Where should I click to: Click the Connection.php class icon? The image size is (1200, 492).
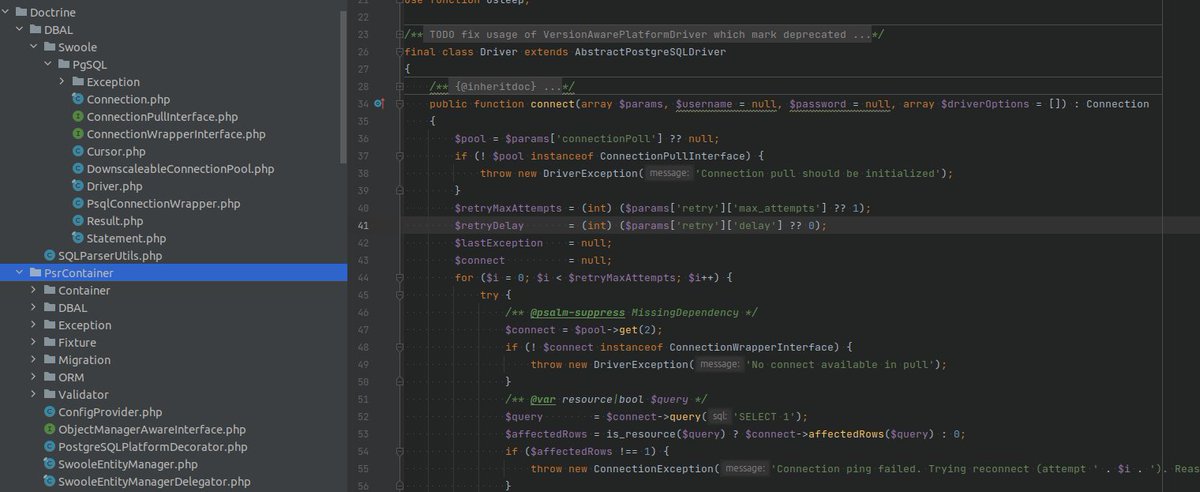click(78, 99)
